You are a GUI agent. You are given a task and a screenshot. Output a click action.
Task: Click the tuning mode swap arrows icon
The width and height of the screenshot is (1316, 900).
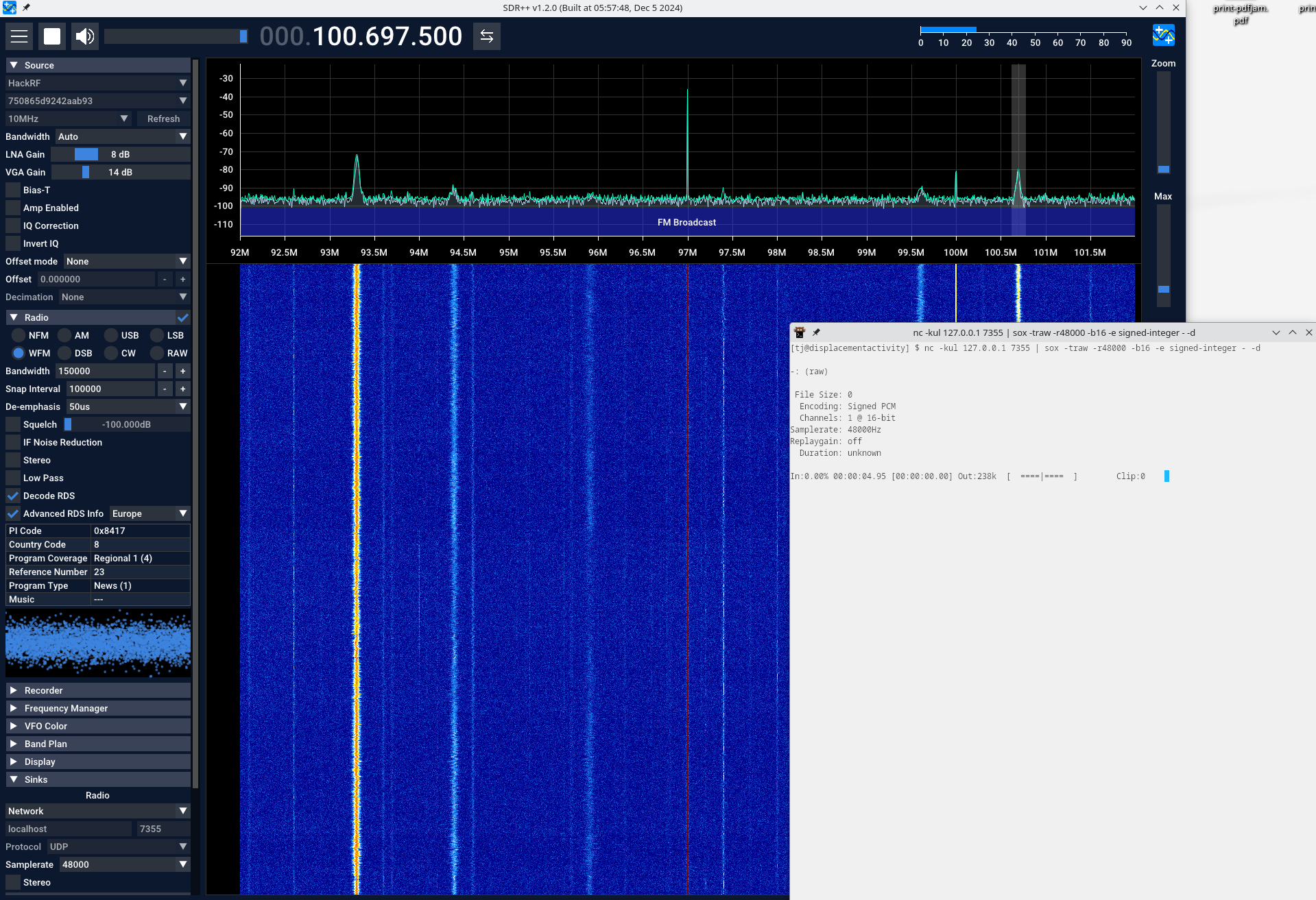(x=487, y=36)
